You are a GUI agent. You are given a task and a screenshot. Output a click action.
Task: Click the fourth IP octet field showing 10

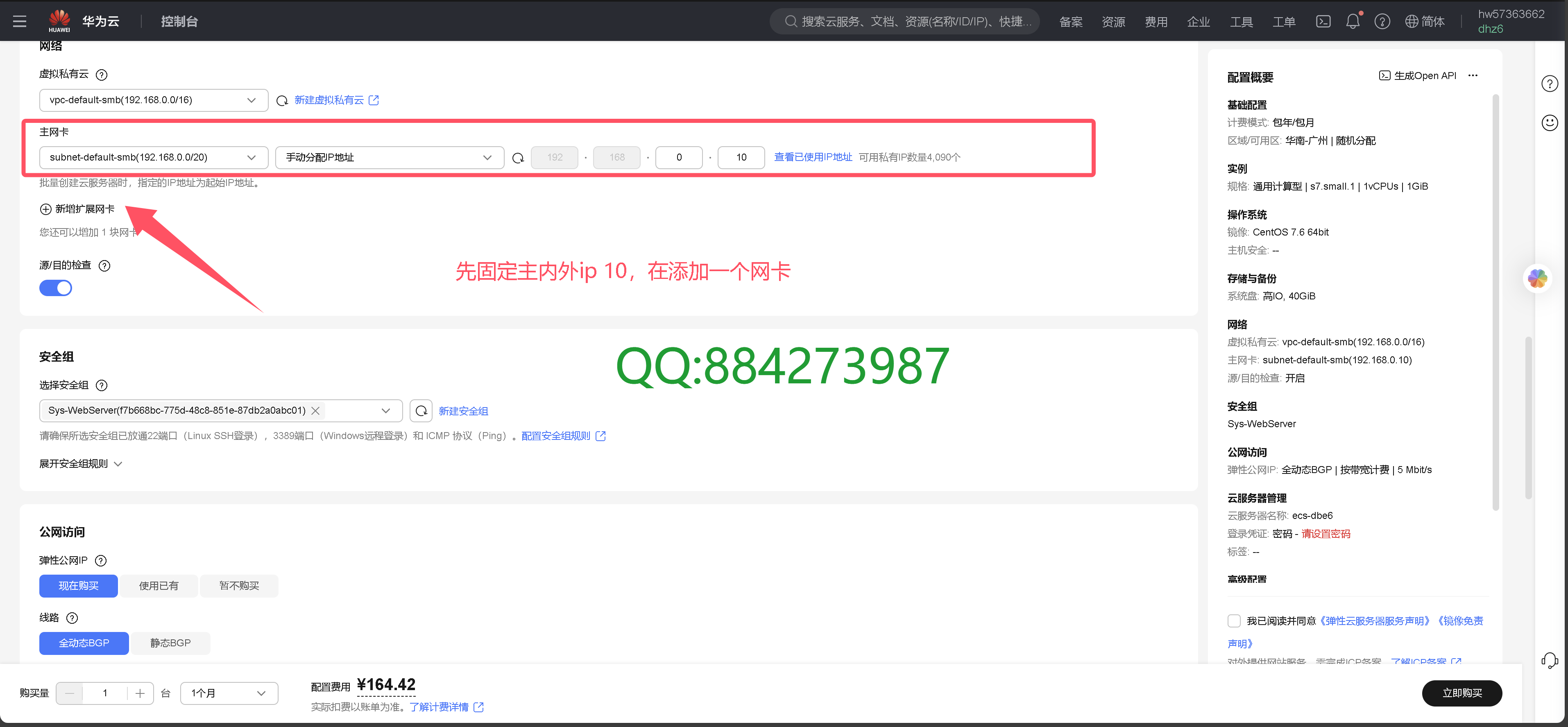(x=741, y=158)
